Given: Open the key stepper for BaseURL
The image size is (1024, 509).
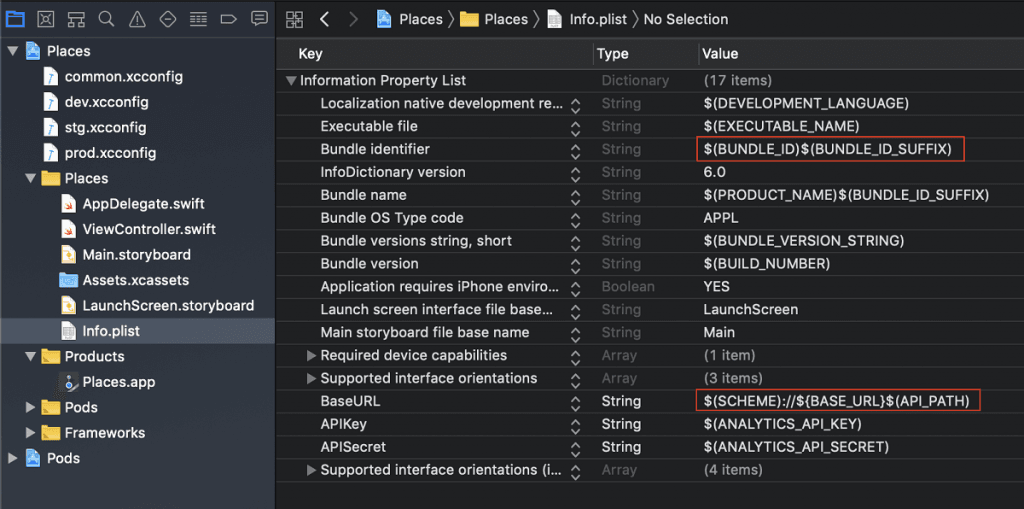Looking at the screenshot, I should tap(575, 403).
